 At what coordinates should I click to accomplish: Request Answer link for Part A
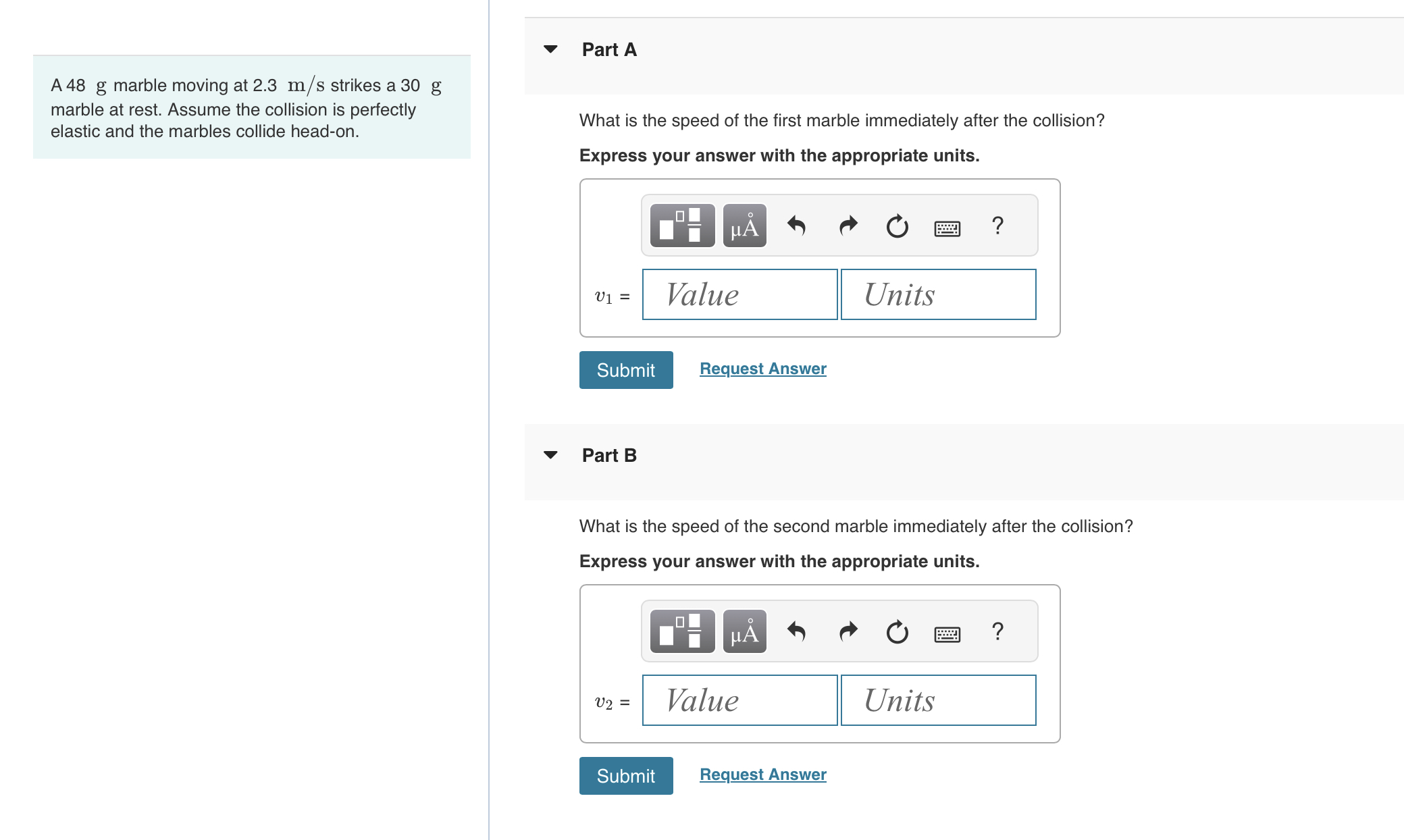coord(763,369)
